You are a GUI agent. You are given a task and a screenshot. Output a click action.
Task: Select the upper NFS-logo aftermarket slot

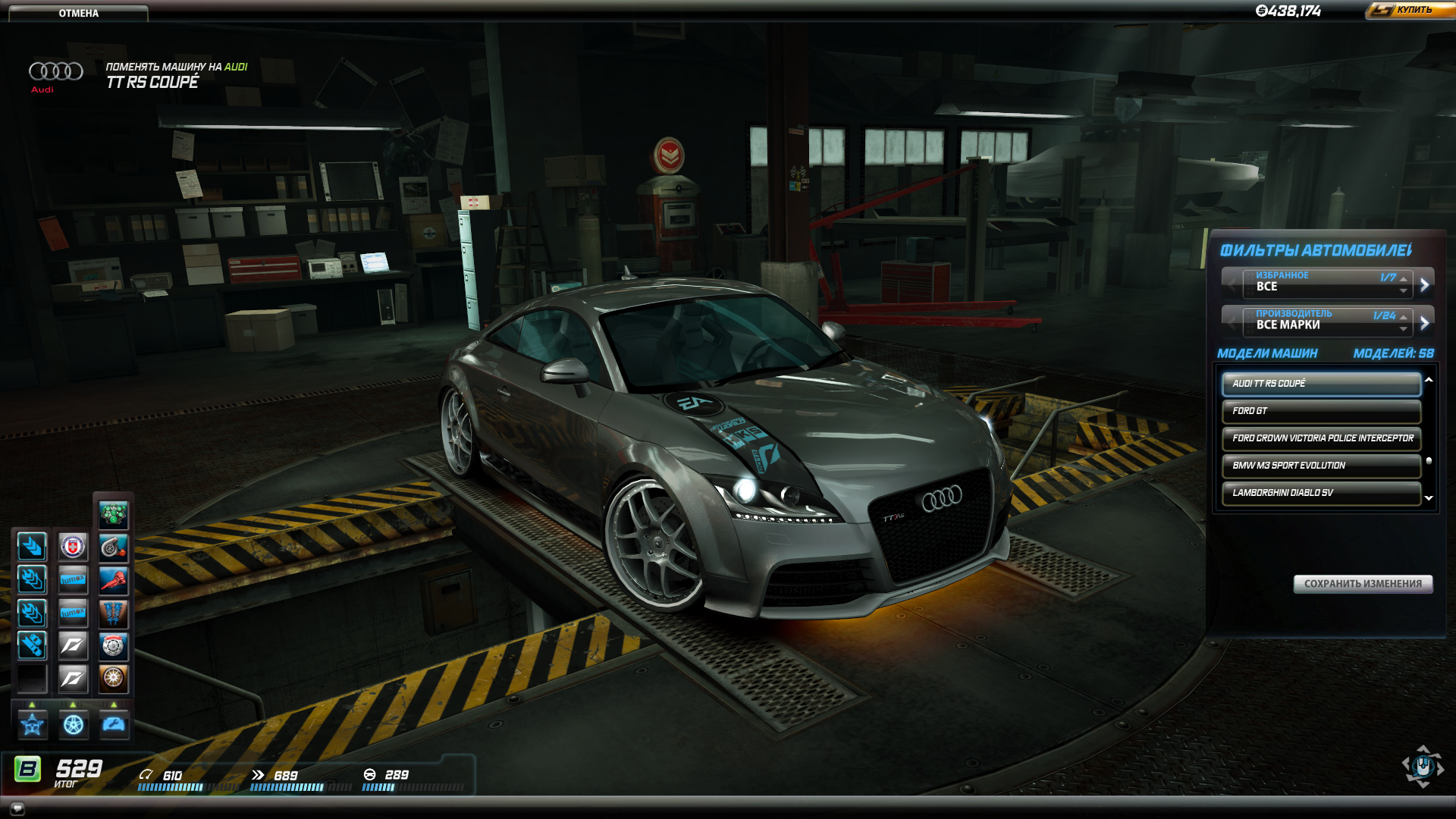[73, 645]
